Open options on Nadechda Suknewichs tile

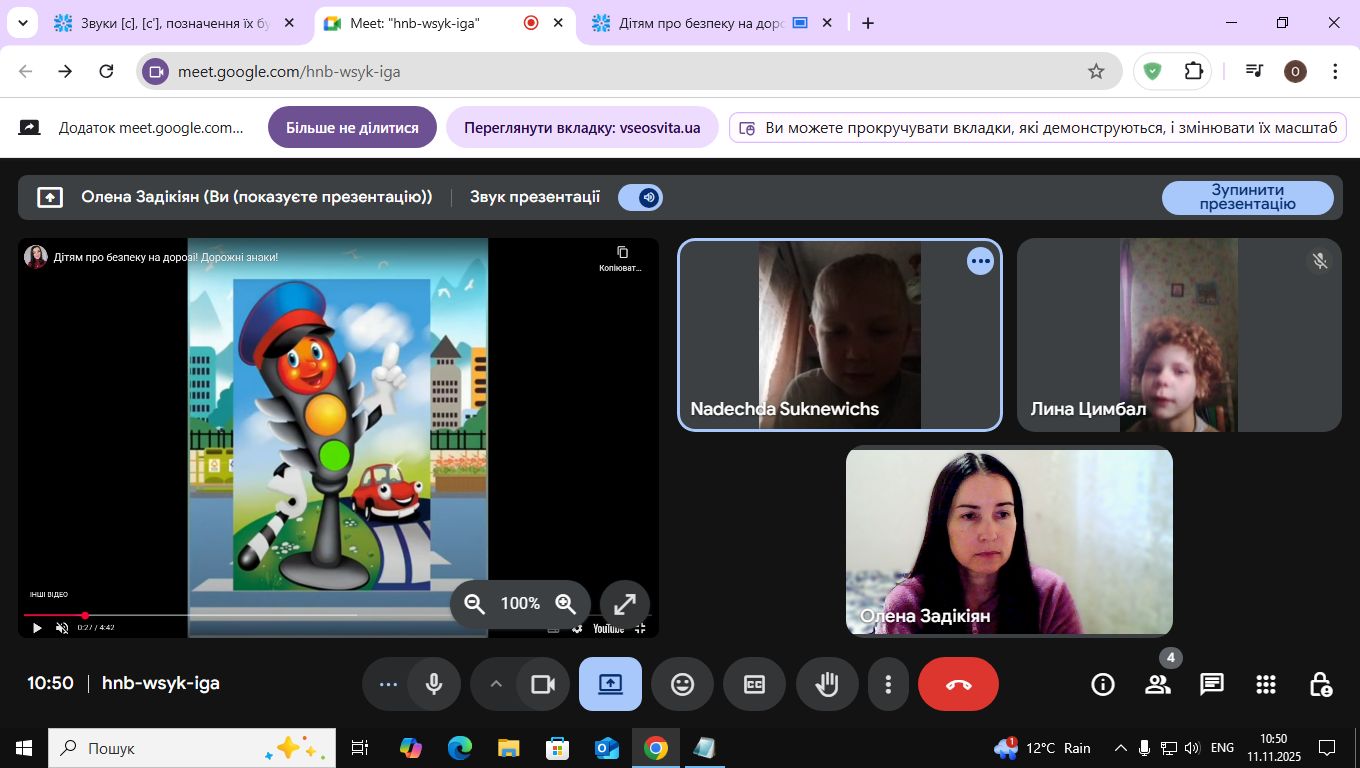pos(980,261)
